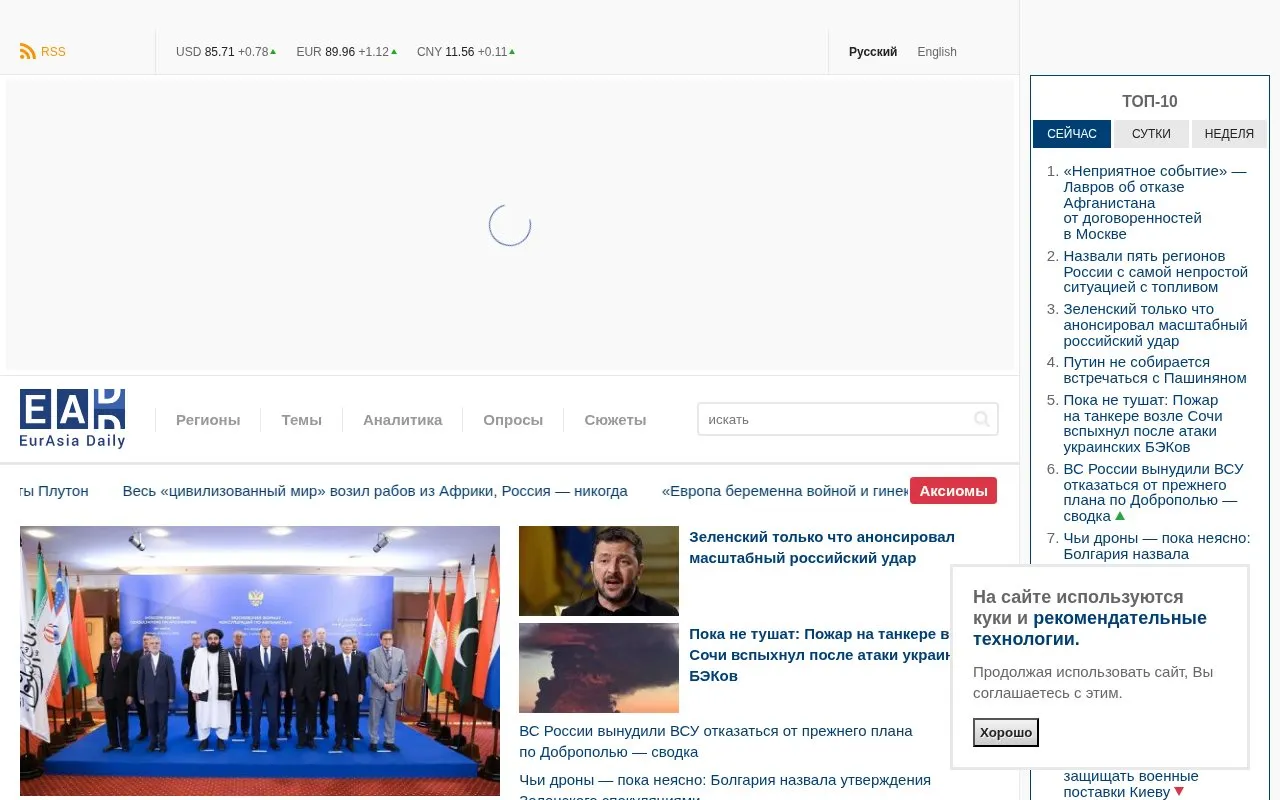
Task: Open the Сюжеты menu
Action: tap(615, 420)
